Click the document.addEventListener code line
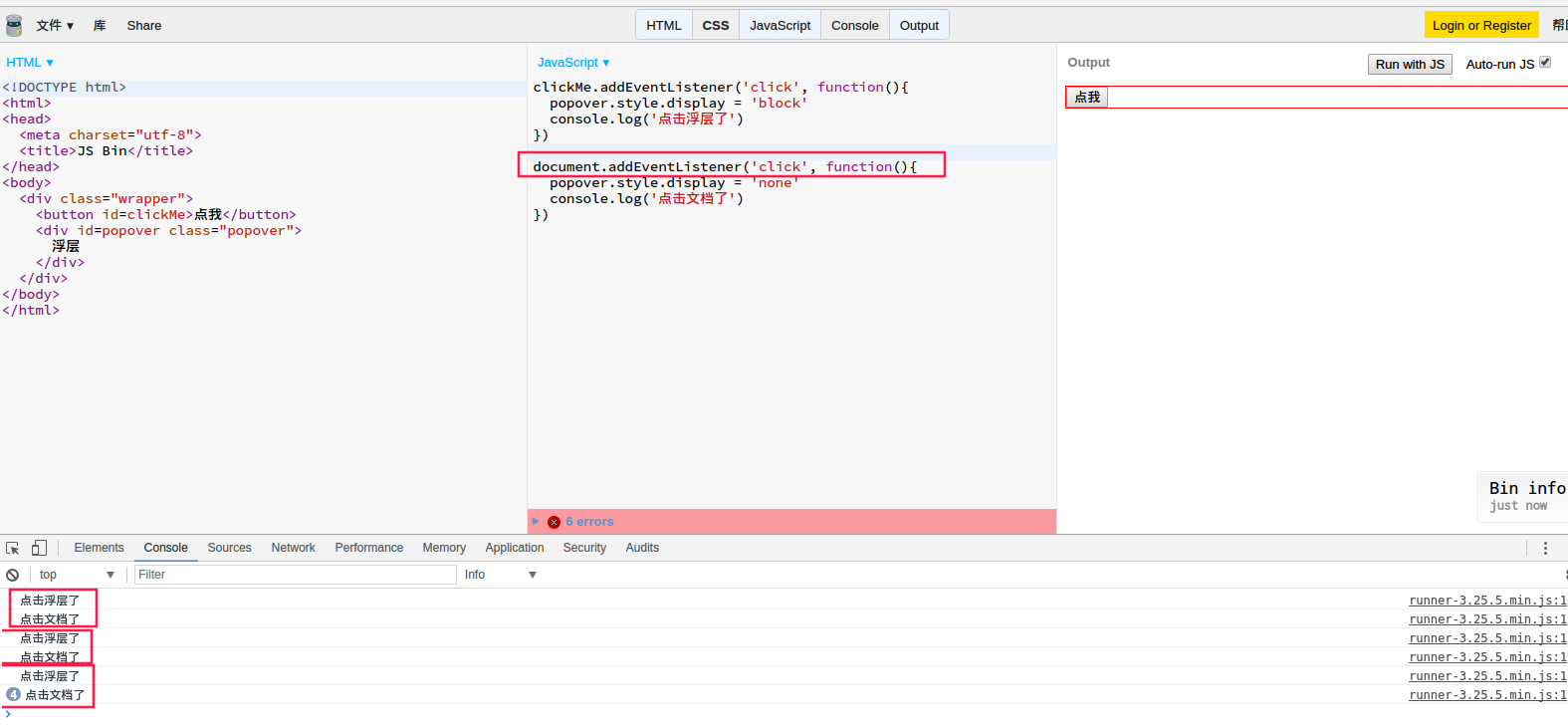Image resolution: width=1568 pixels, height=728 pixels. [x=725, y=167]
